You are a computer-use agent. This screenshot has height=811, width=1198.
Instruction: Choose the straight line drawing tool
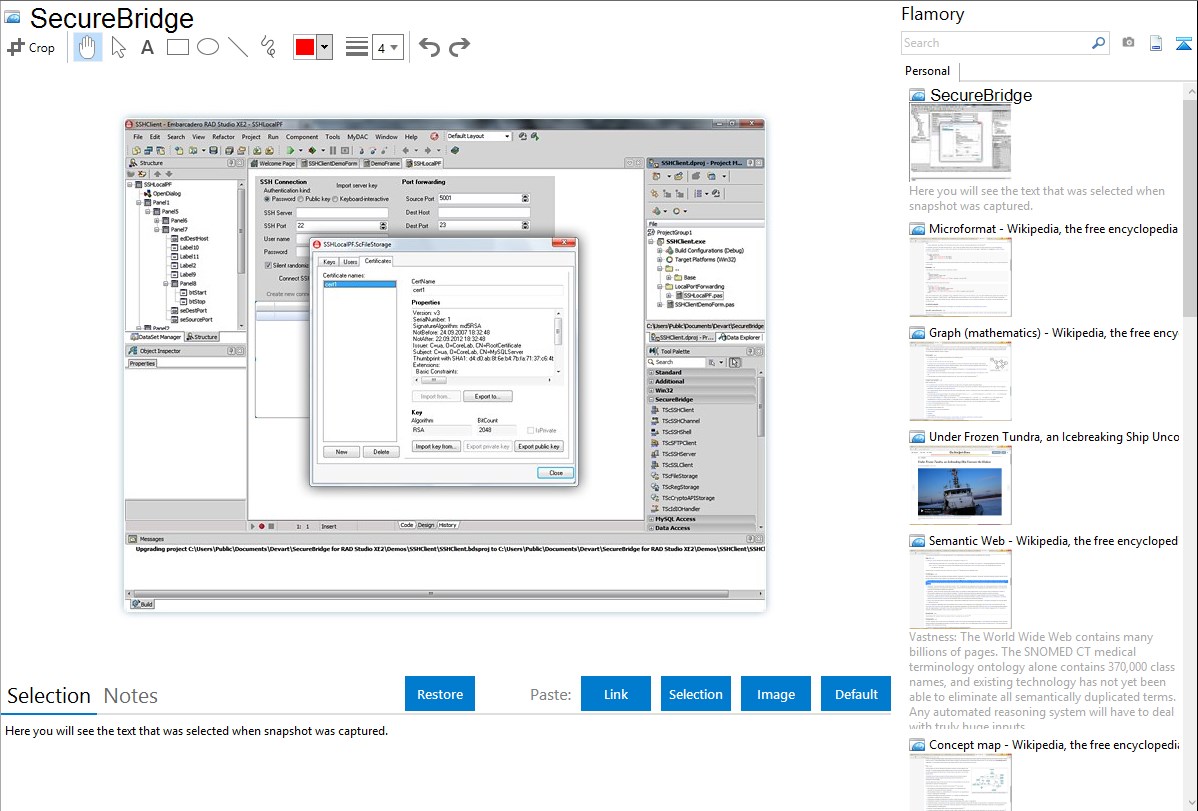tap(238, 47)
